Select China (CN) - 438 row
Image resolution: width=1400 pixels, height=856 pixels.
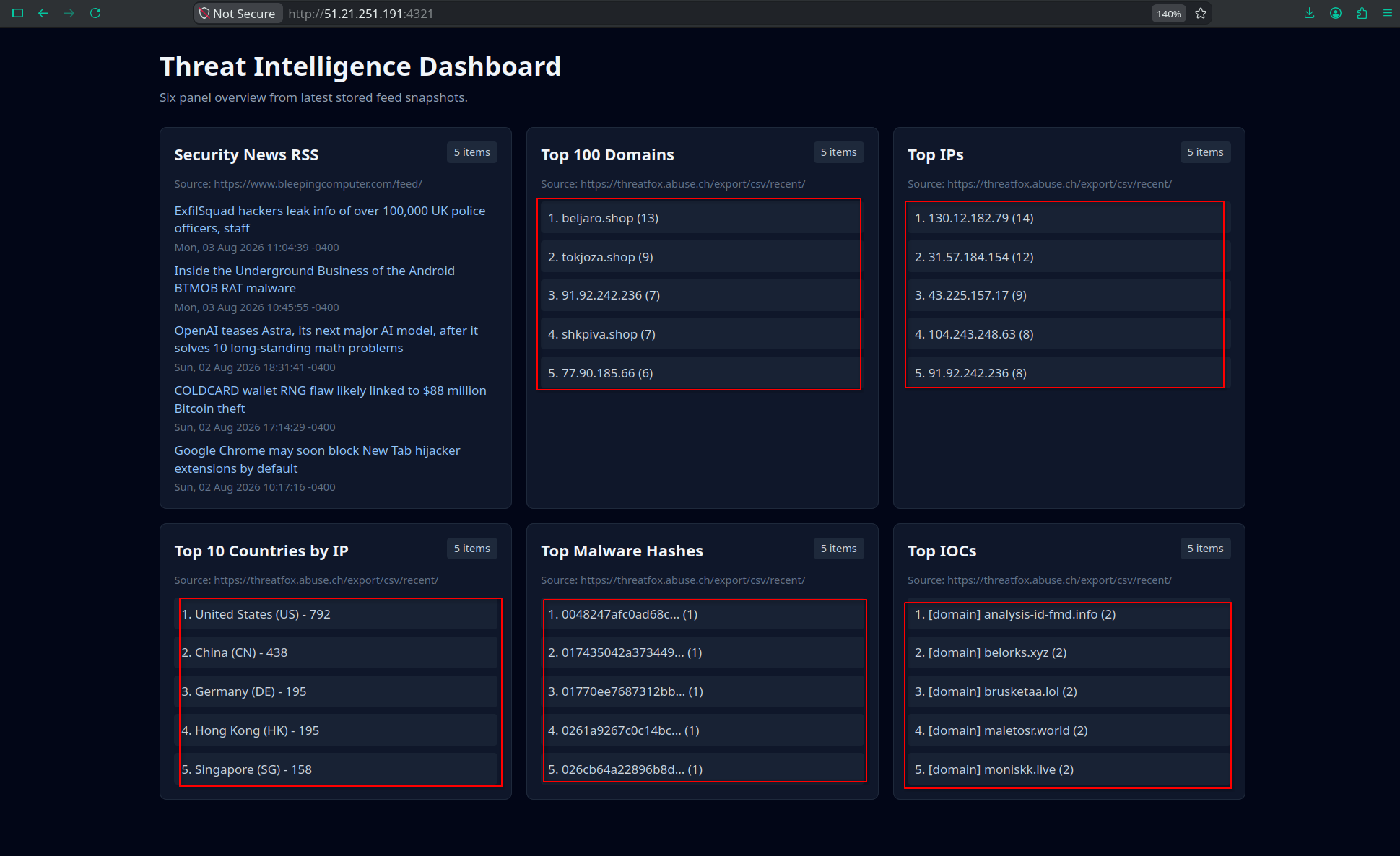(336, 652)
